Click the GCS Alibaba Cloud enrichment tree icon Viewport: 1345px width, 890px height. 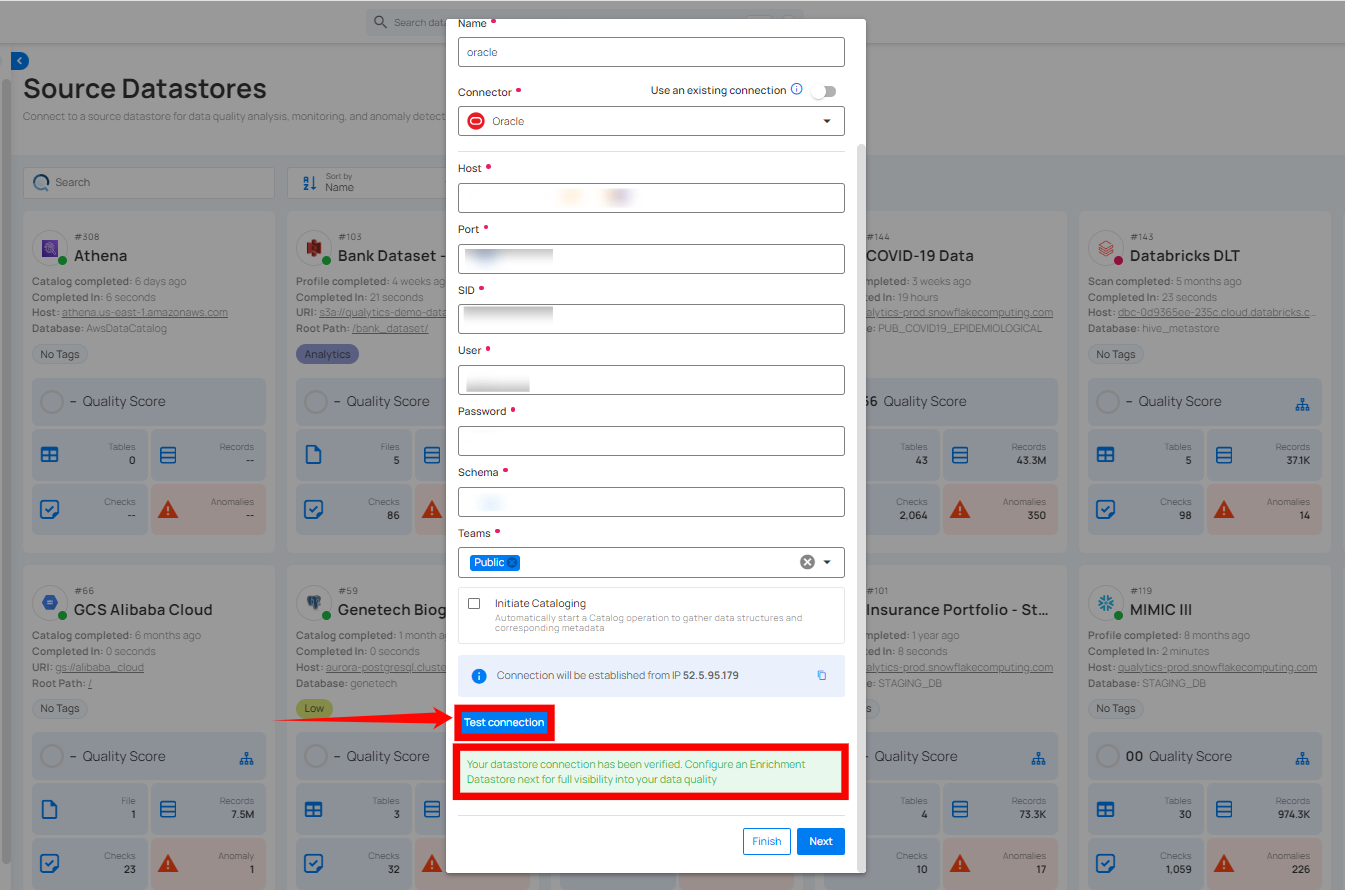click(246, 758)
